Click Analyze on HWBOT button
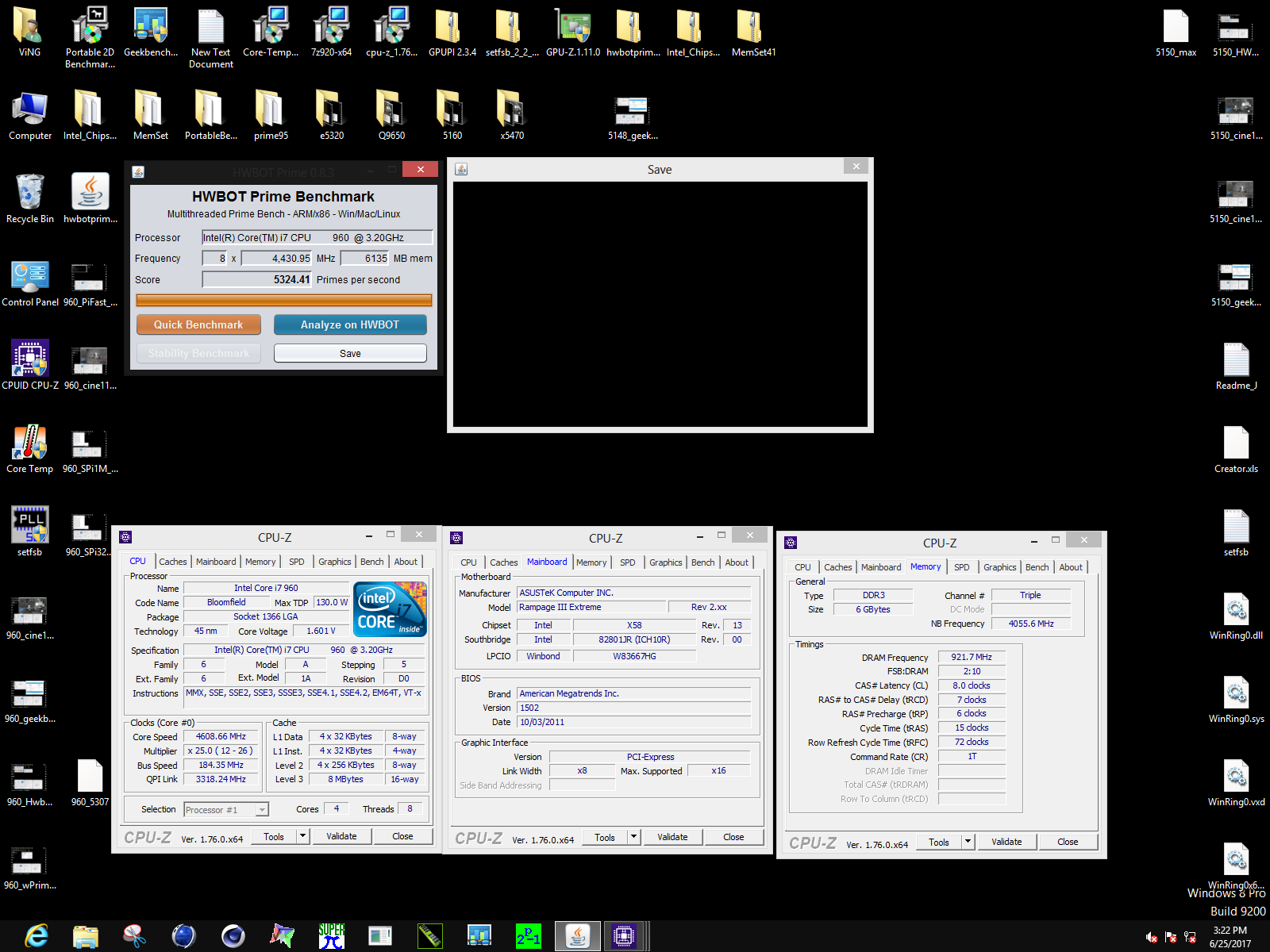 (350, 324)
